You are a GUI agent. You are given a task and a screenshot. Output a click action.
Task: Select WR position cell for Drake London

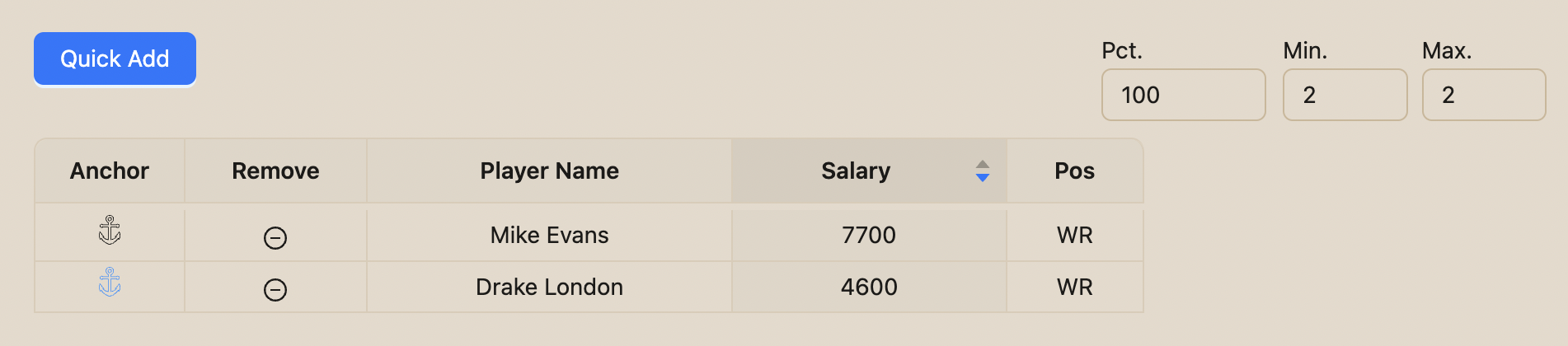[1075, 287]
